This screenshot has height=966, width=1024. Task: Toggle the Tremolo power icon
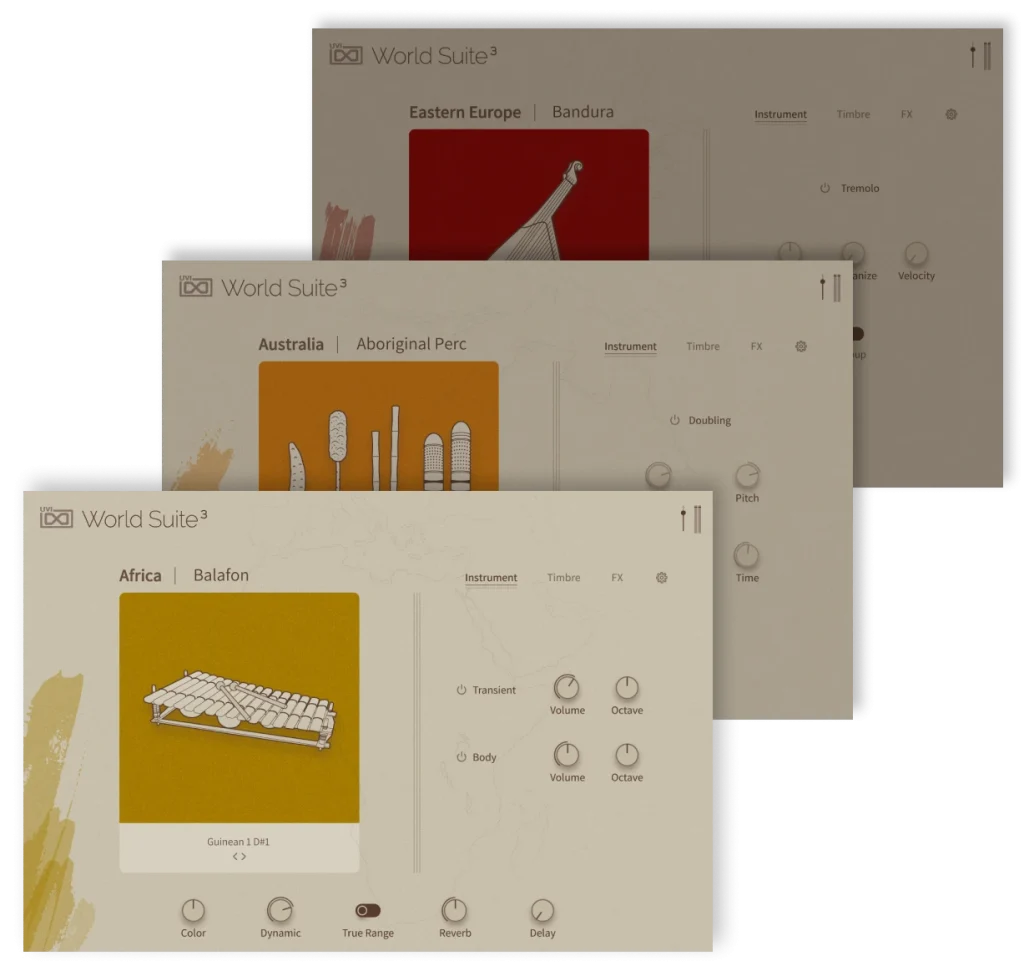tap(825, 189)
